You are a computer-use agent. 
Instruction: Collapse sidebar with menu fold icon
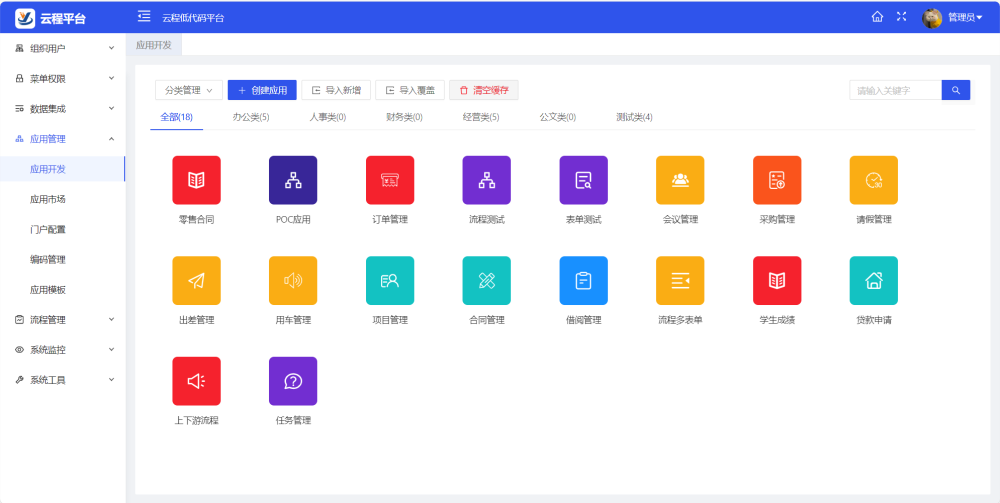pyautogui.click(x=144, y=17)
